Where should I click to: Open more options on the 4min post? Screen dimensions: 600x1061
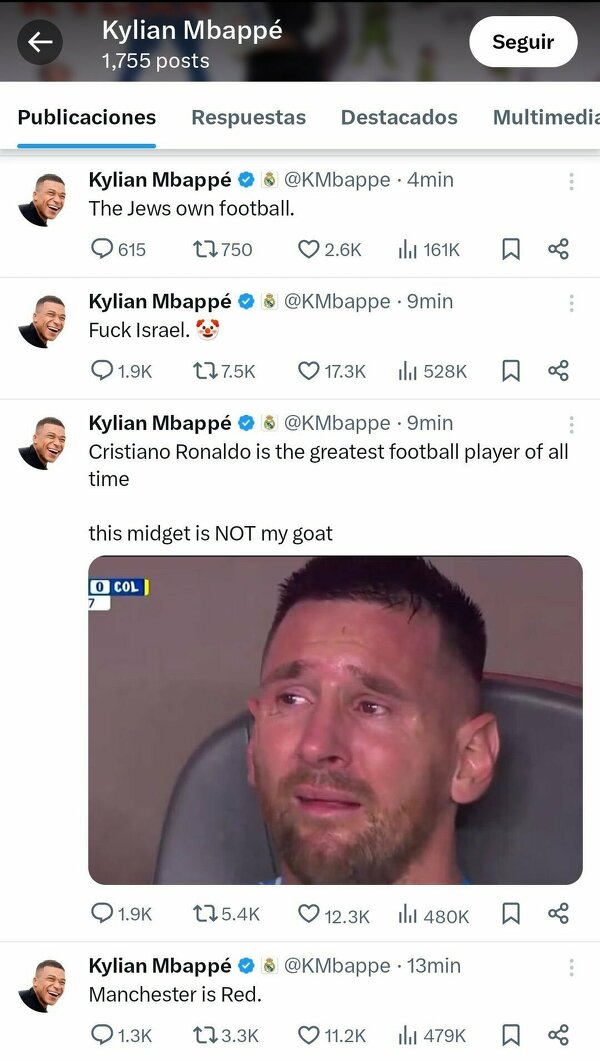tap(571, 181)
